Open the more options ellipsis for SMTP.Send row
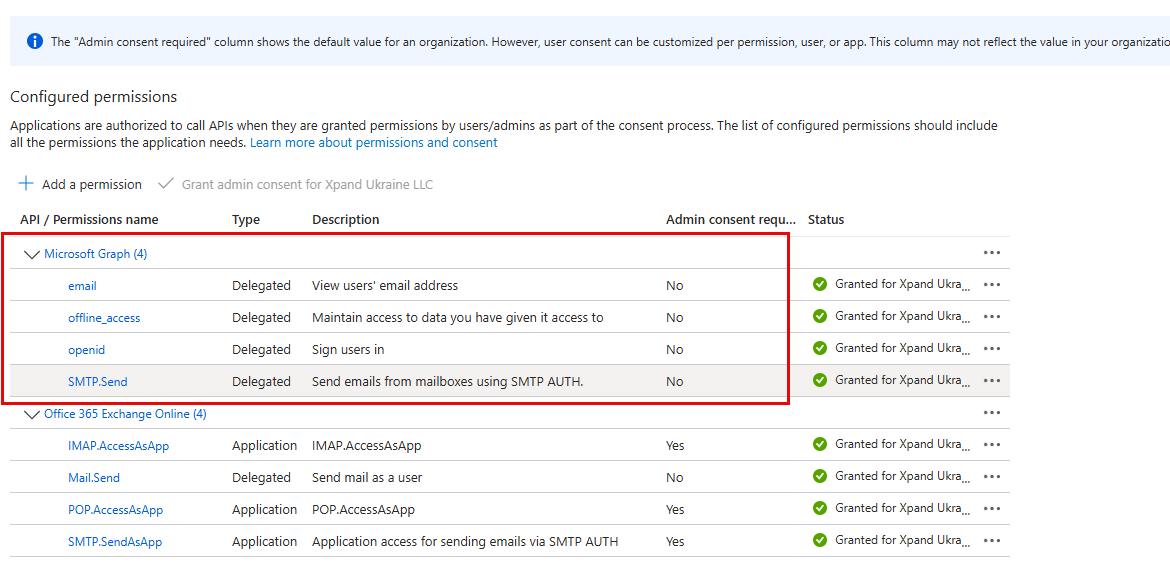The width and height of the screenshot is (1170, 579). point(991,381)
